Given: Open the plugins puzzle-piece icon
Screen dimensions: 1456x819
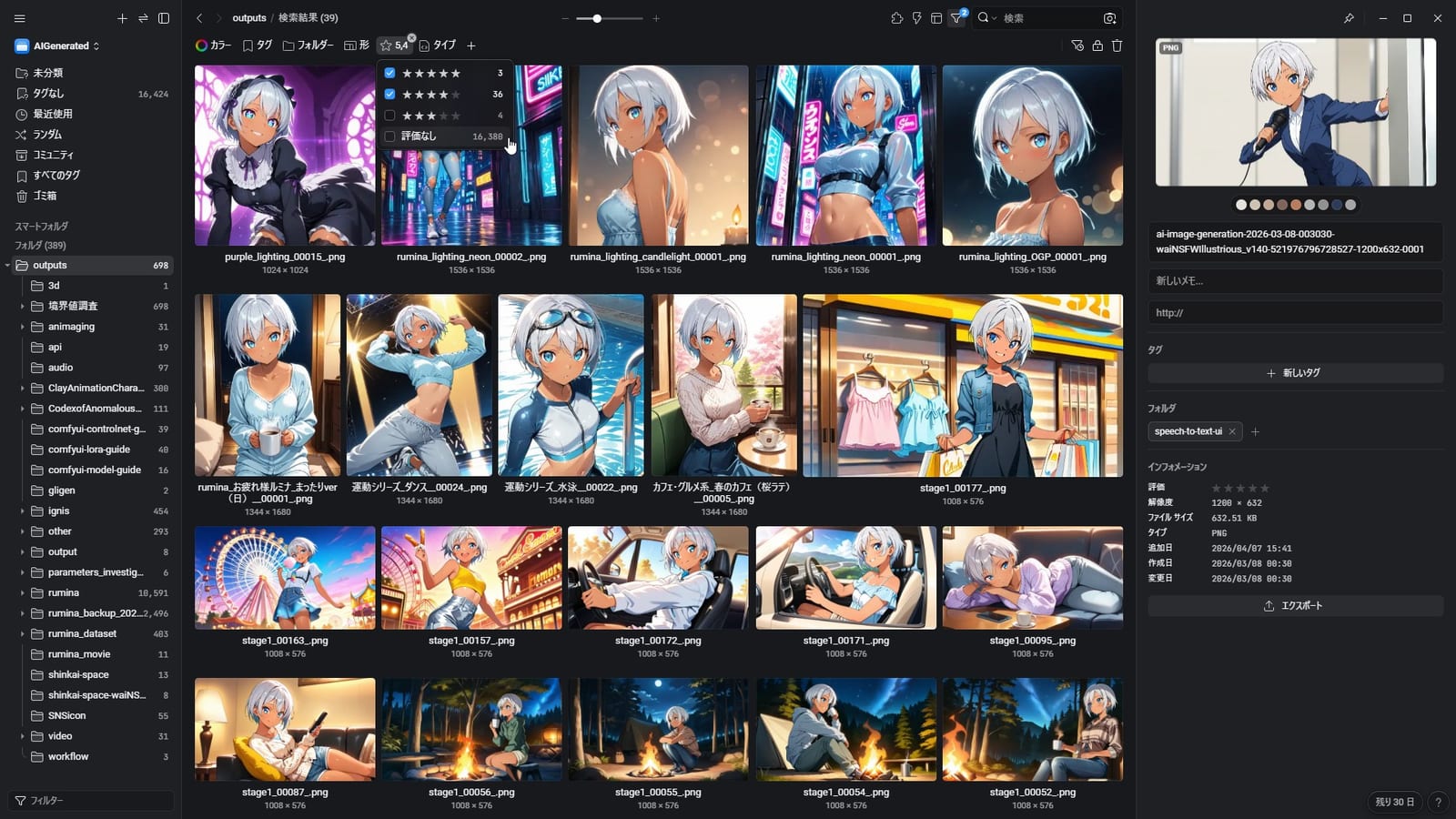Looking at the screenshot, I should coord(896,18).
